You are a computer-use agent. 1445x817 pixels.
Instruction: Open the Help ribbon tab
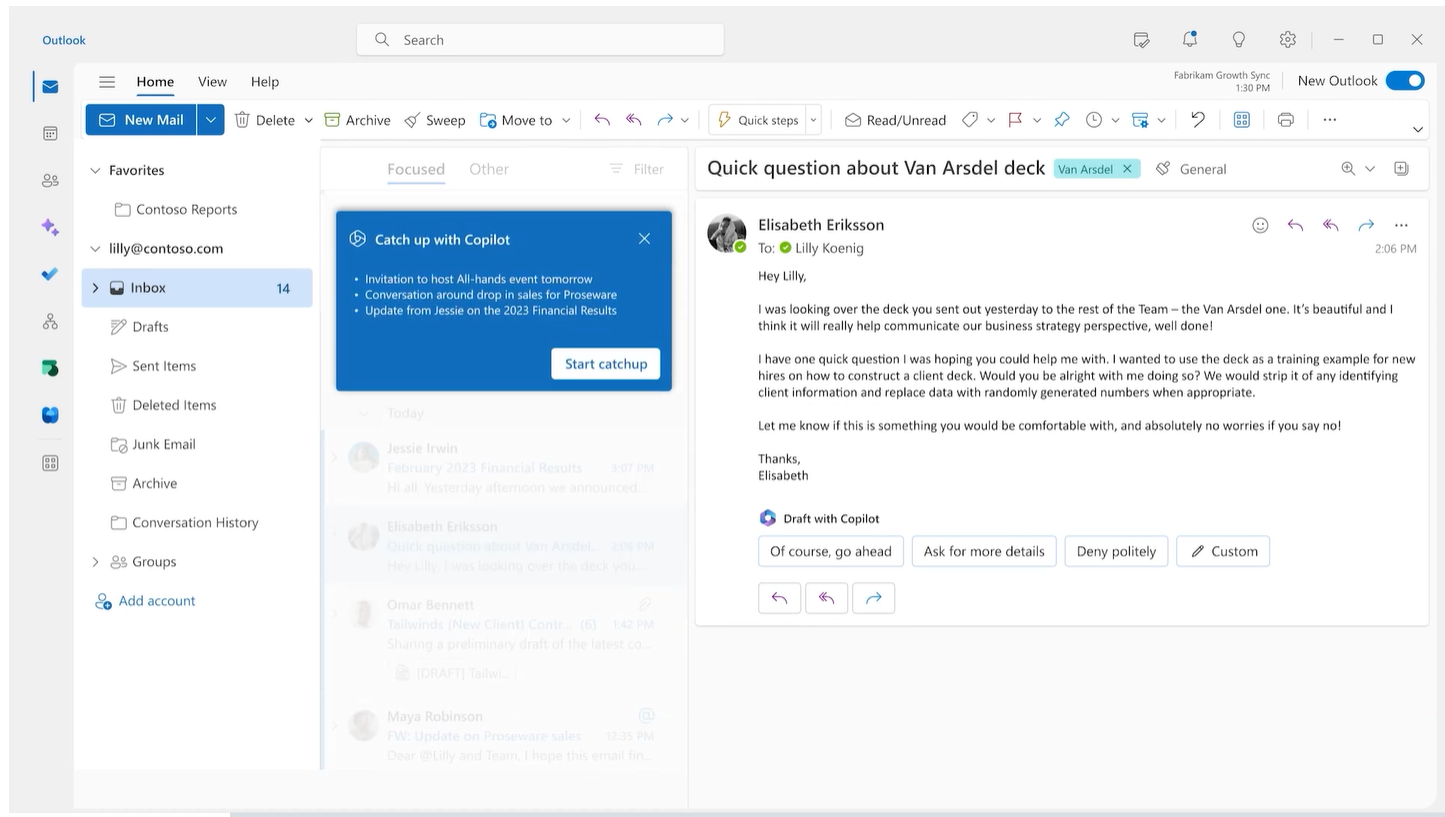[x=265, y=82]
